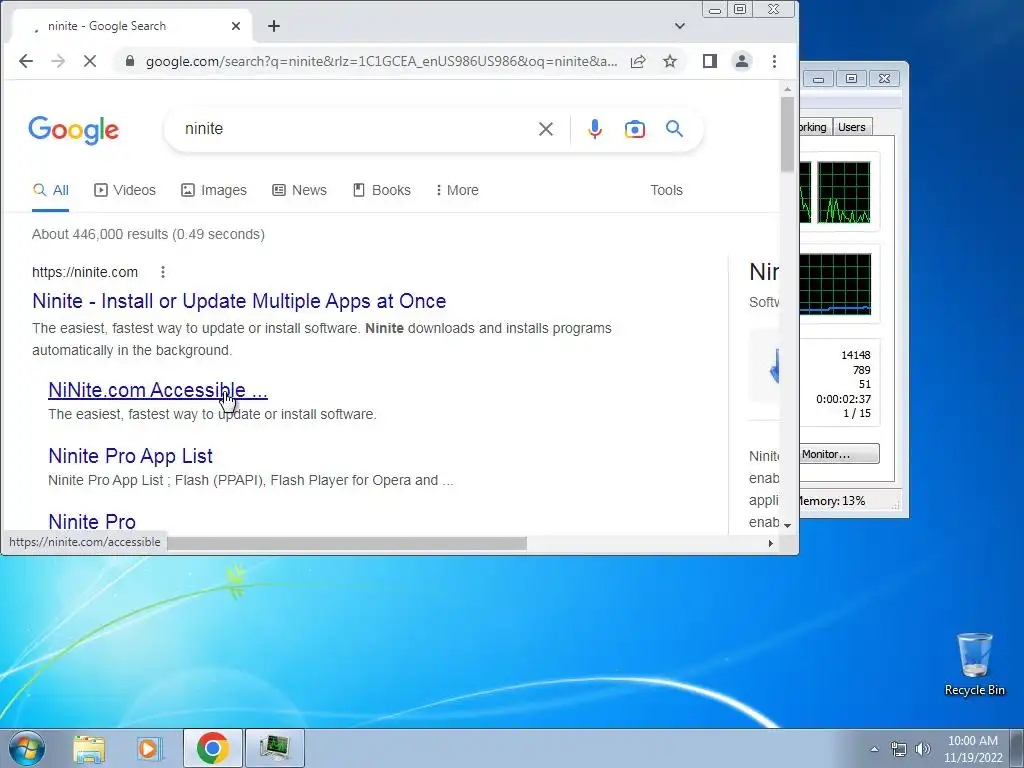Viewport: 1024px width, 768px height.
Task: Click the up time value 0:00:02:37
Action: point(843,398)
